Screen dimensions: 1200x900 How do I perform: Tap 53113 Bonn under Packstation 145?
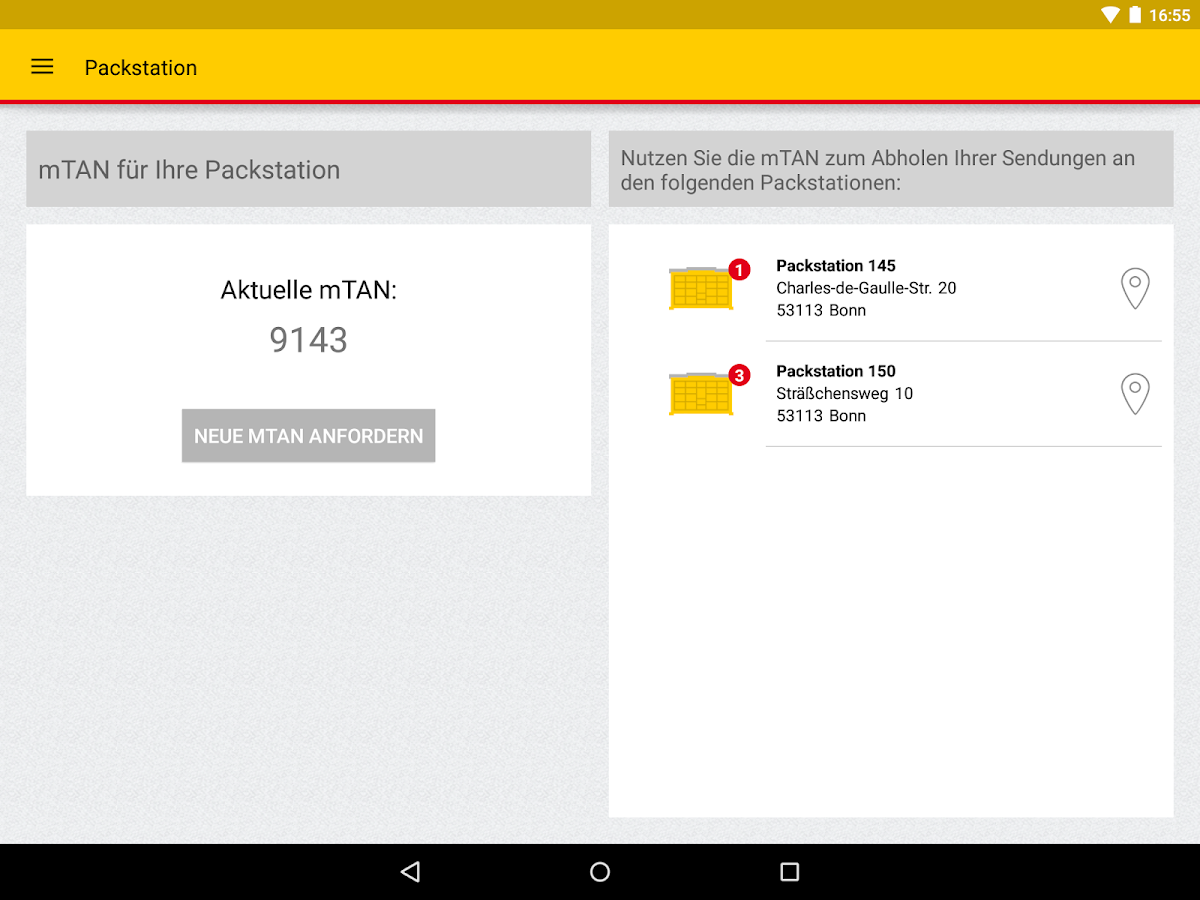coord(821,310)
